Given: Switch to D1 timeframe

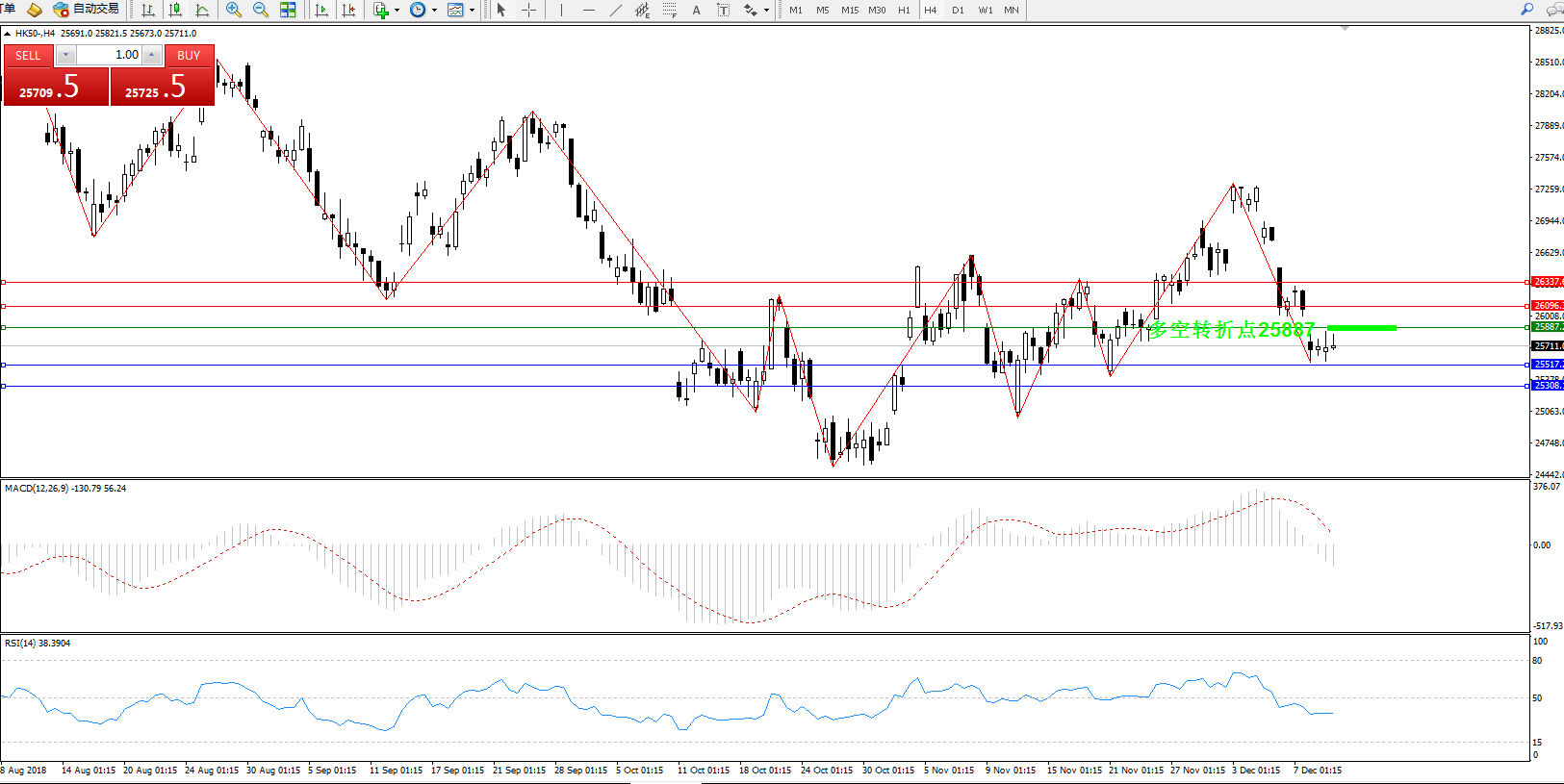Looking at the screenshot, I should pyautogui.click(x=958, y=10).
